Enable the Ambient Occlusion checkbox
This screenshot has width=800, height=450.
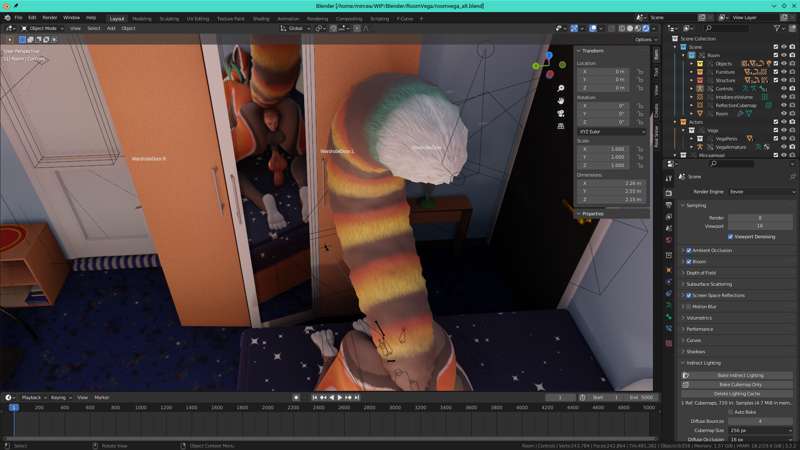(x=689, y=250)
